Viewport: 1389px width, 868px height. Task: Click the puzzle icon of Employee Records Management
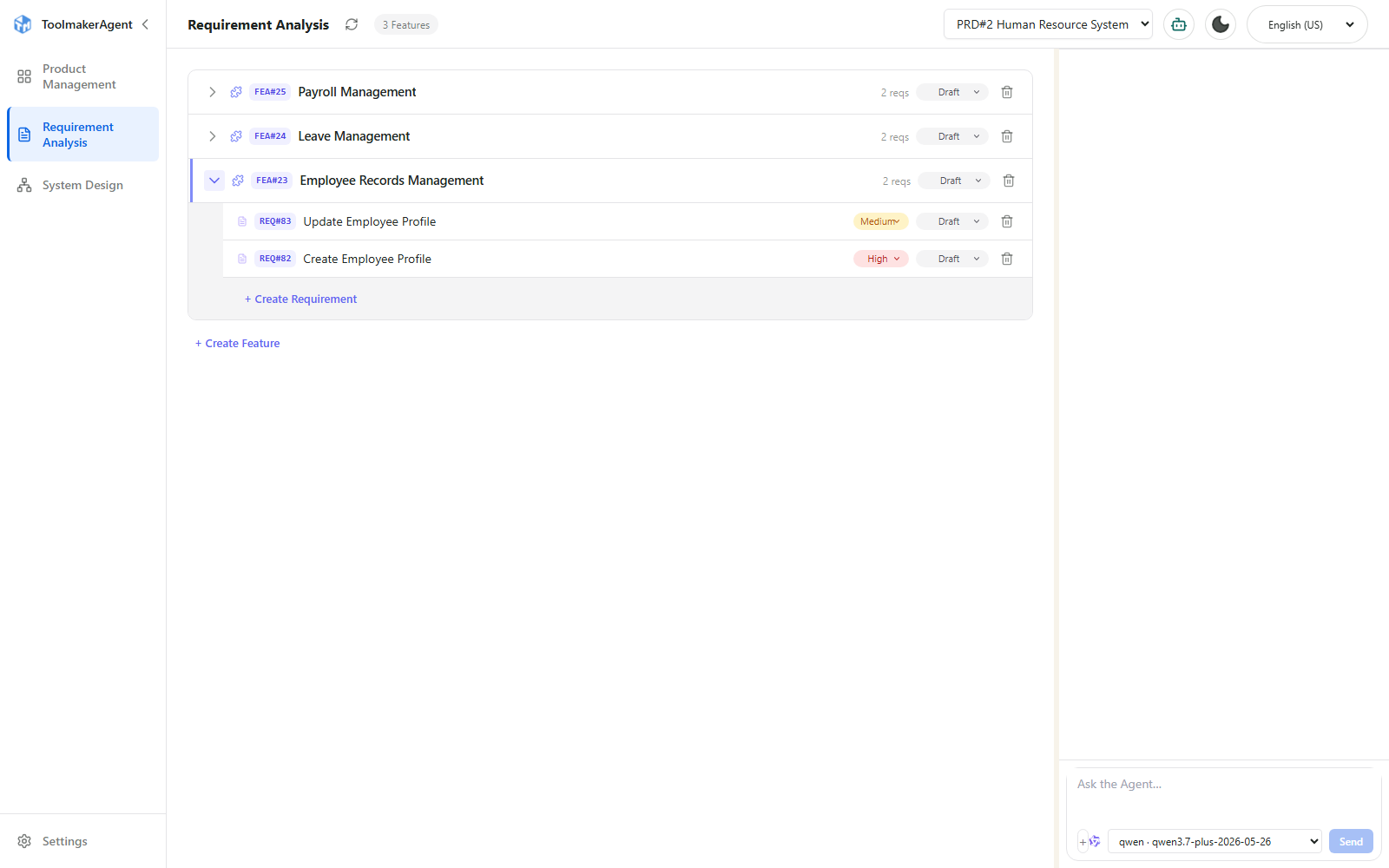[x=238, y=181]
